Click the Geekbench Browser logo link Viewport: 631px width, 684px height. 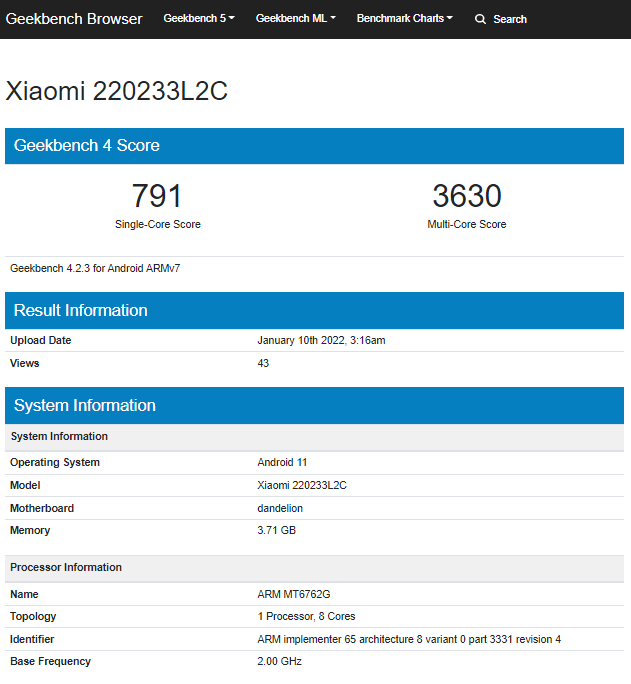(x=74, y=19)
